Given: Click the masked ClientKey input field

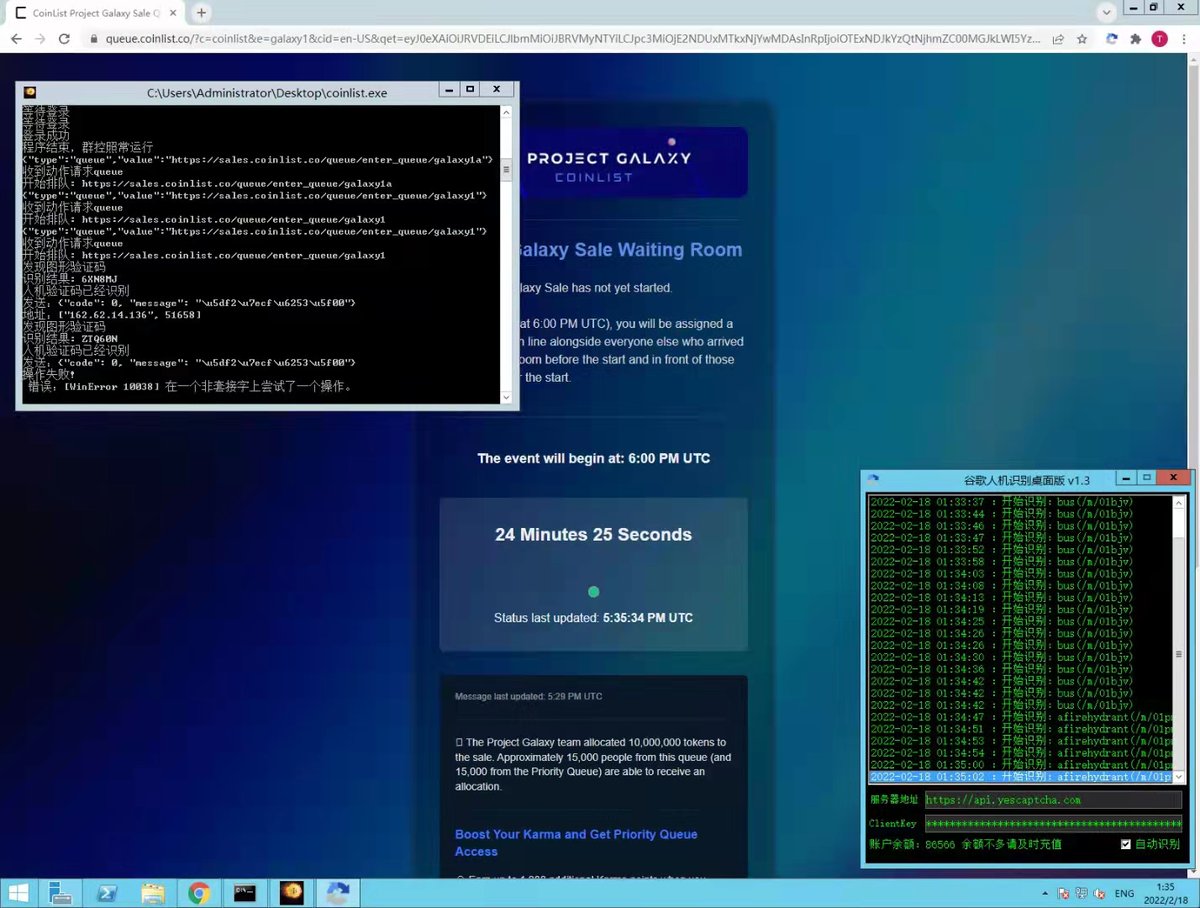Looking at the screenshot, I should 1053,824.
